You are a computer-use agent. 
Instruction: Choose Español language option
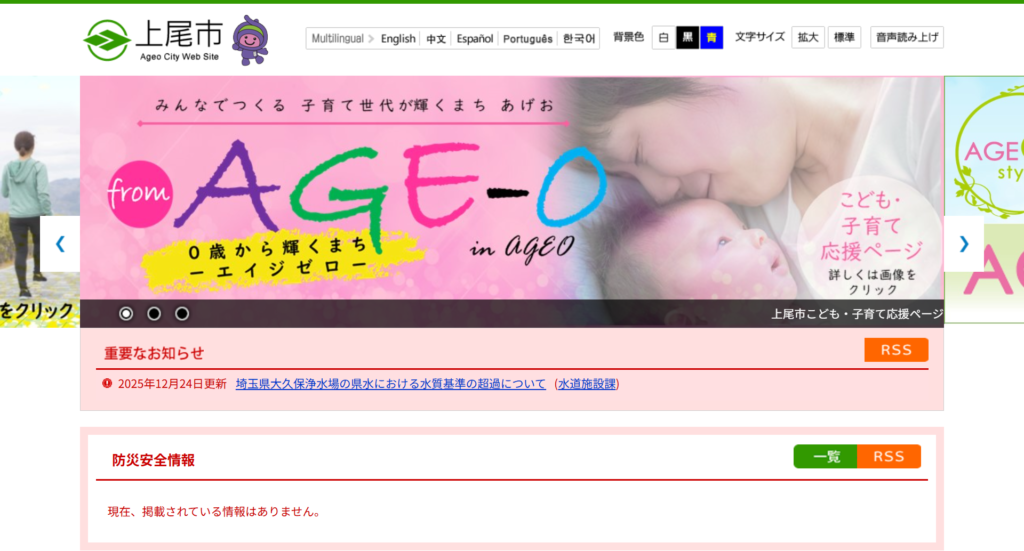[x=474, y=39]
